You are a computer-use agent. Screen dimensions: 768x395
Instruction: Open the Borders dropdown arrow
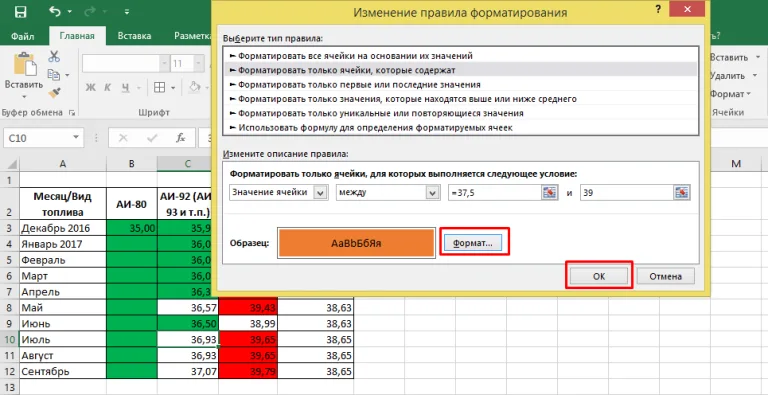[173, 88]
